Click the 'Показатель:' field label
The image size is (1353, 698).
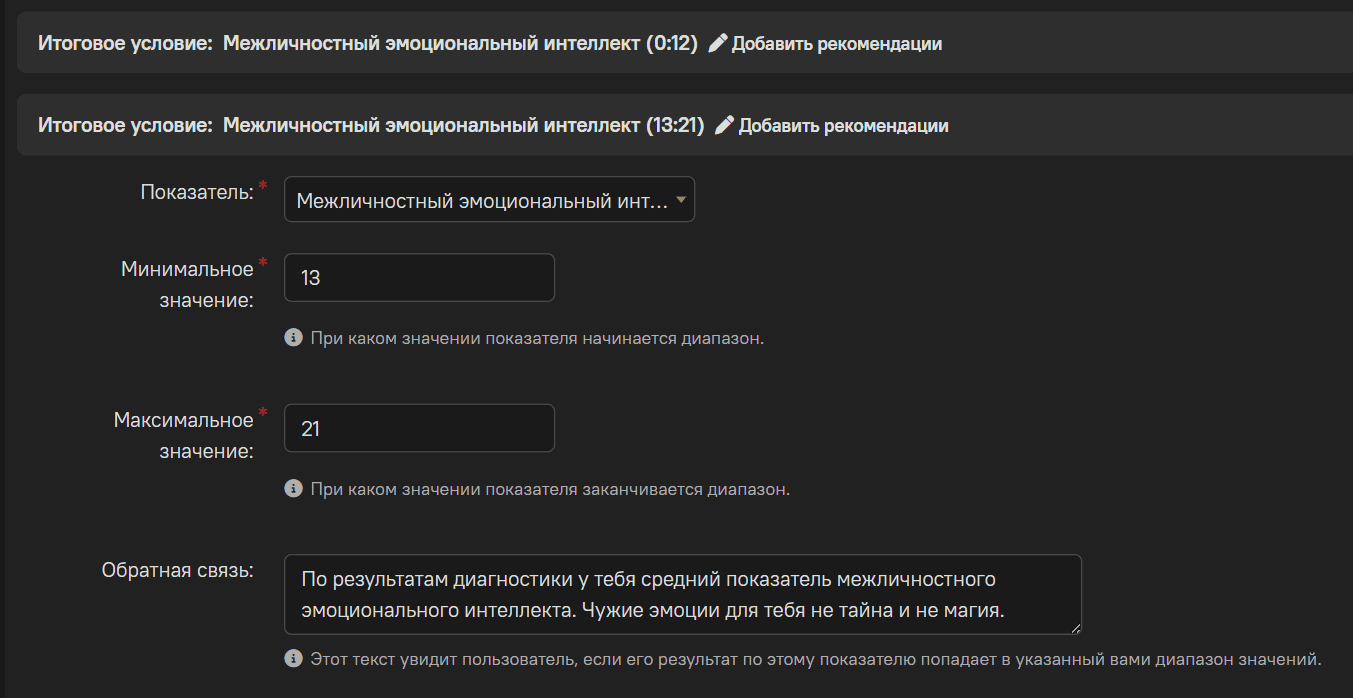click(x=197, y=192)
